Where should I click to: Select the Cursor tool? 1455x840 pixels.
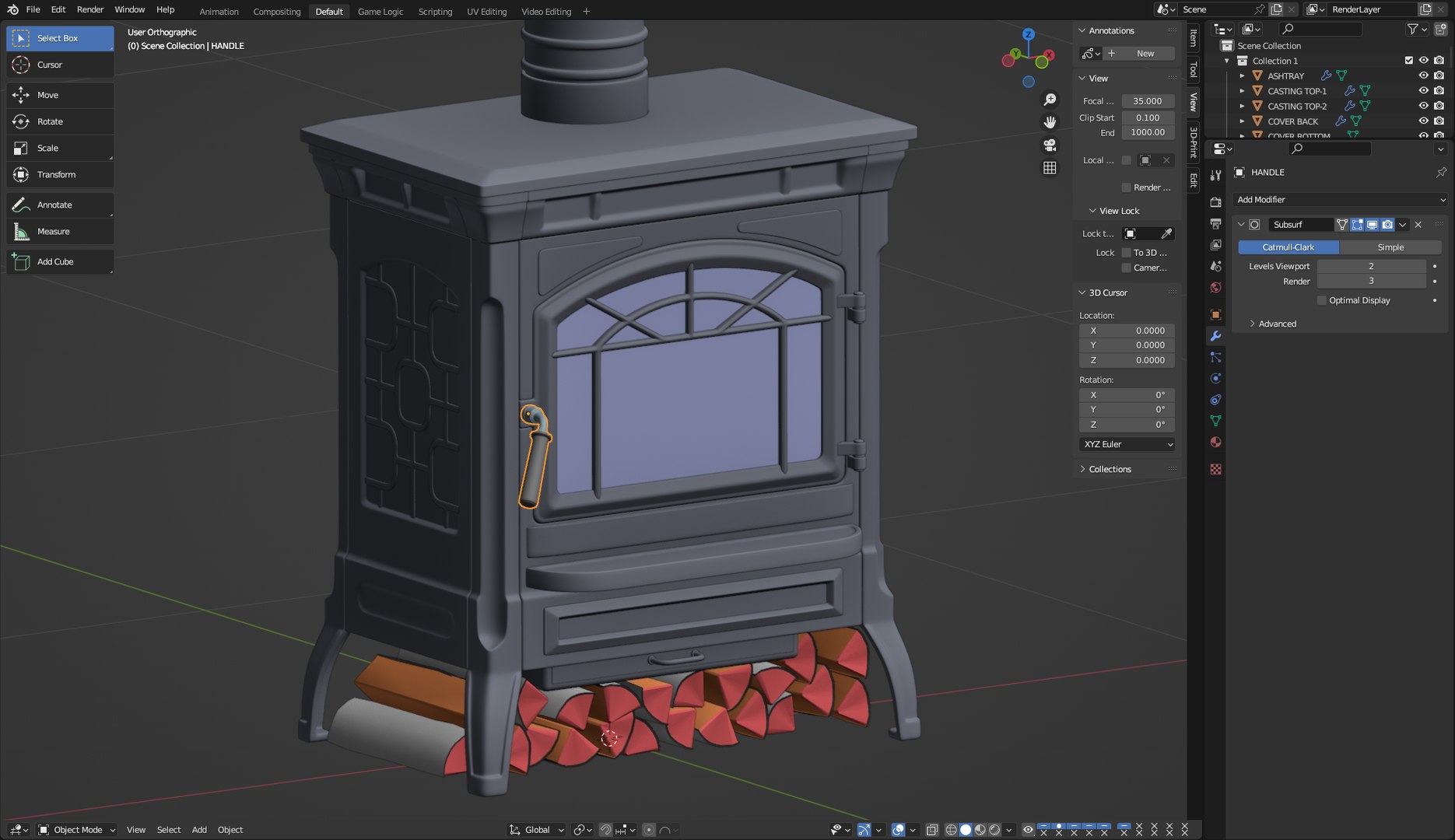60,65
